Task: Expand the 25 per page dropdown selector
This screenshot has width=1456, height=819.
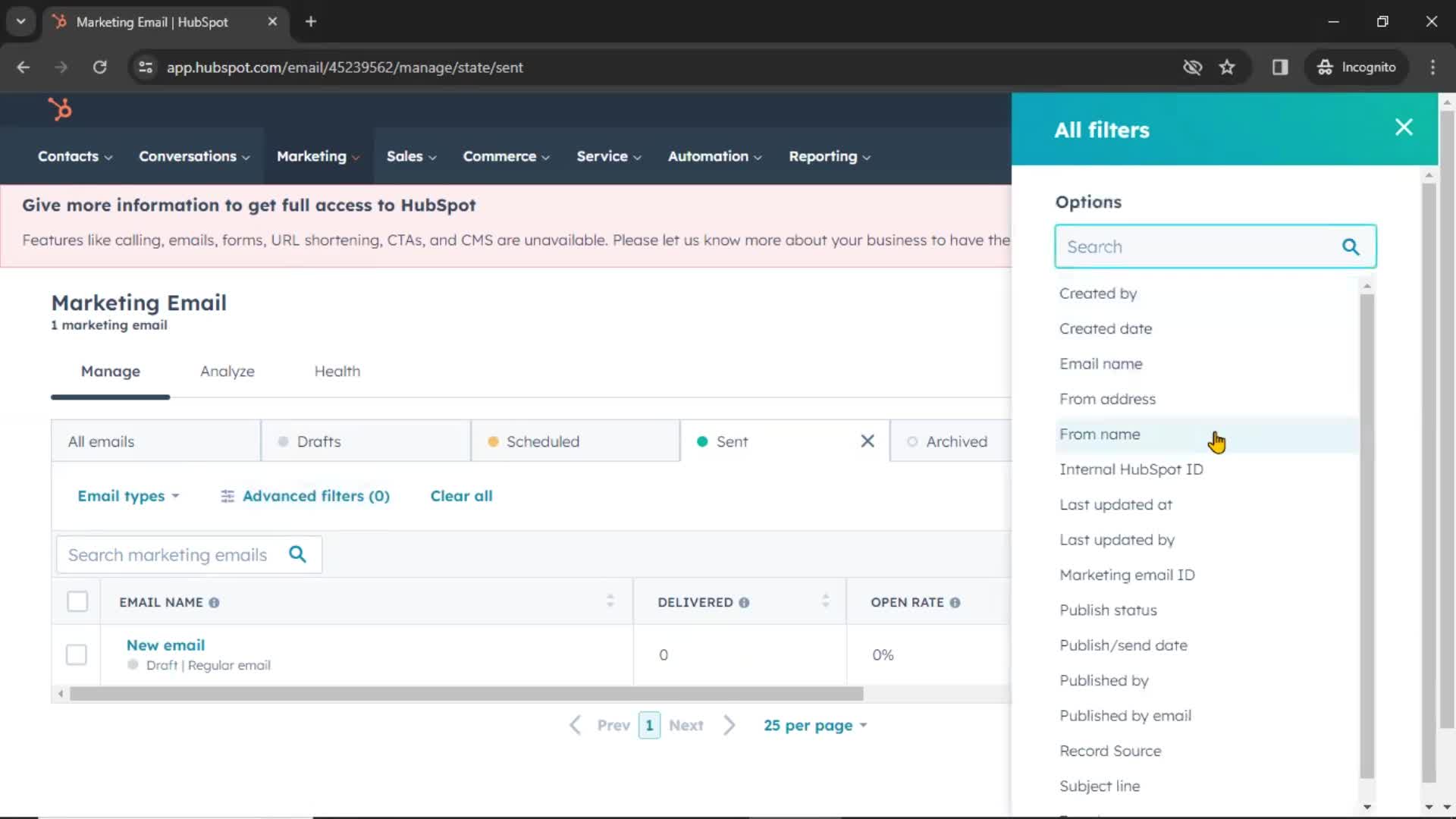Action: pyautogui.click(x=814, y=725)
